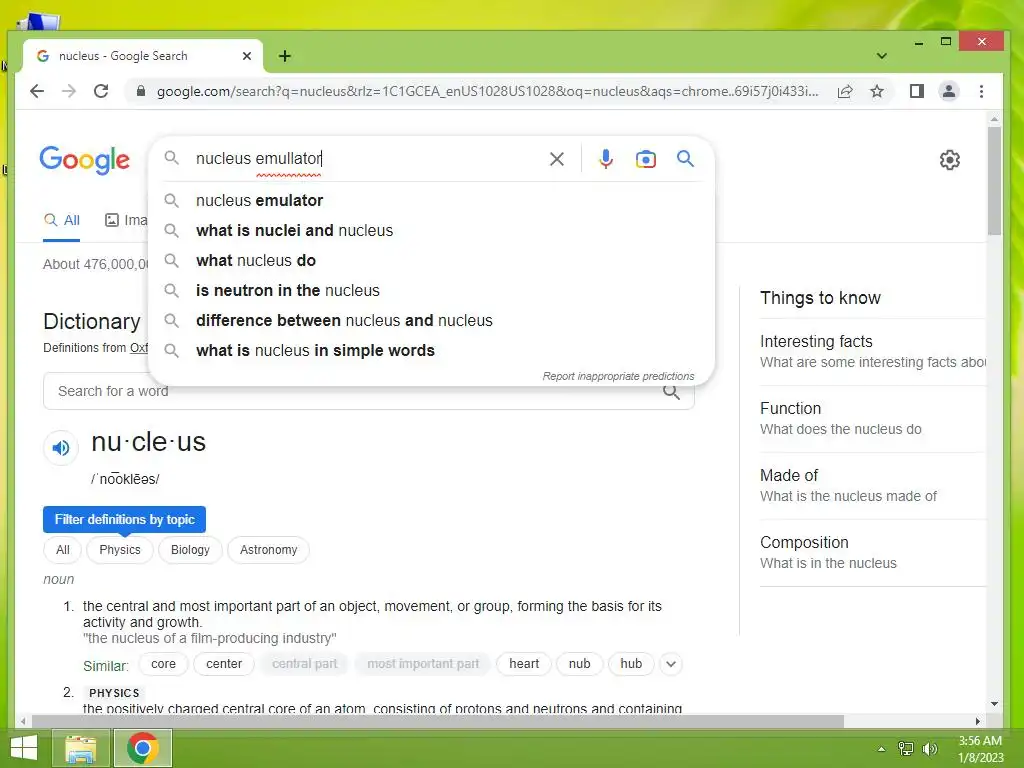
Task: Start voice search with the microphone icon
Action: coord(606,159)
